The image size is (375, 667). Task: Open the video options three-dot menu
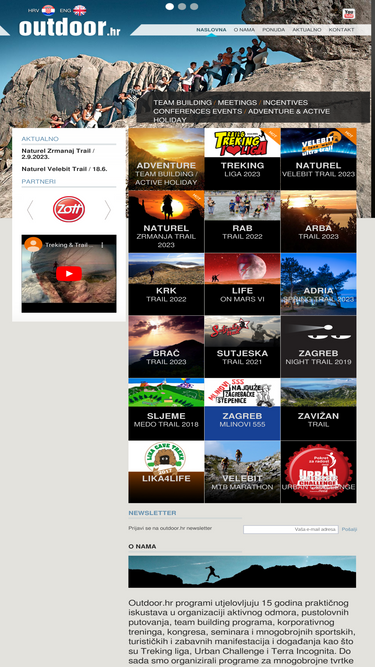[102, 245]
